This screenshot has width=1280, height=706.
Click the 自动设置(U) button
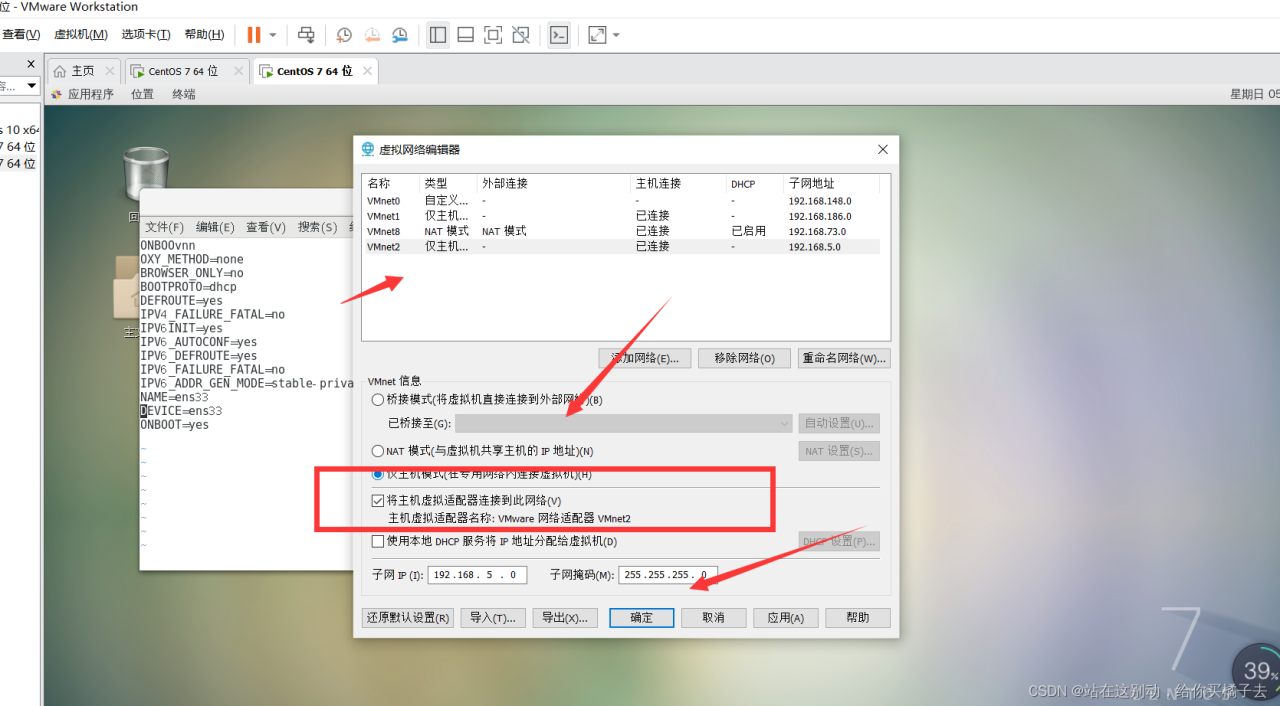[x=839, y=424]
